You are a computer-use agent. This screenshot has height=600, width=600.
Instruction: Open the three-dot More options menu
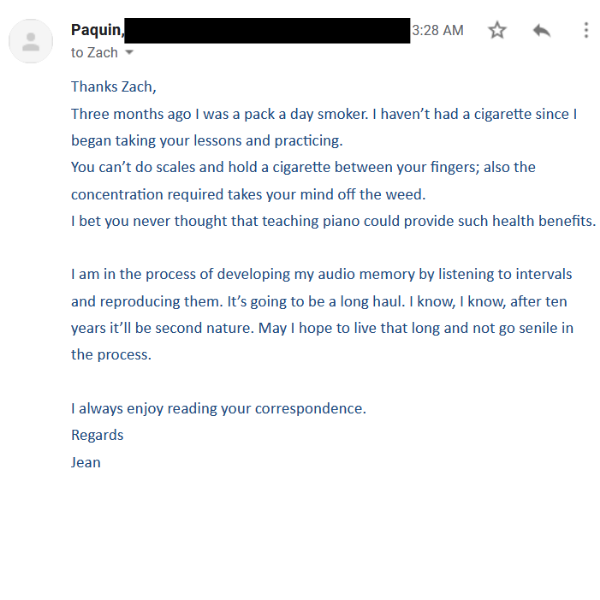tap(586, 30)
